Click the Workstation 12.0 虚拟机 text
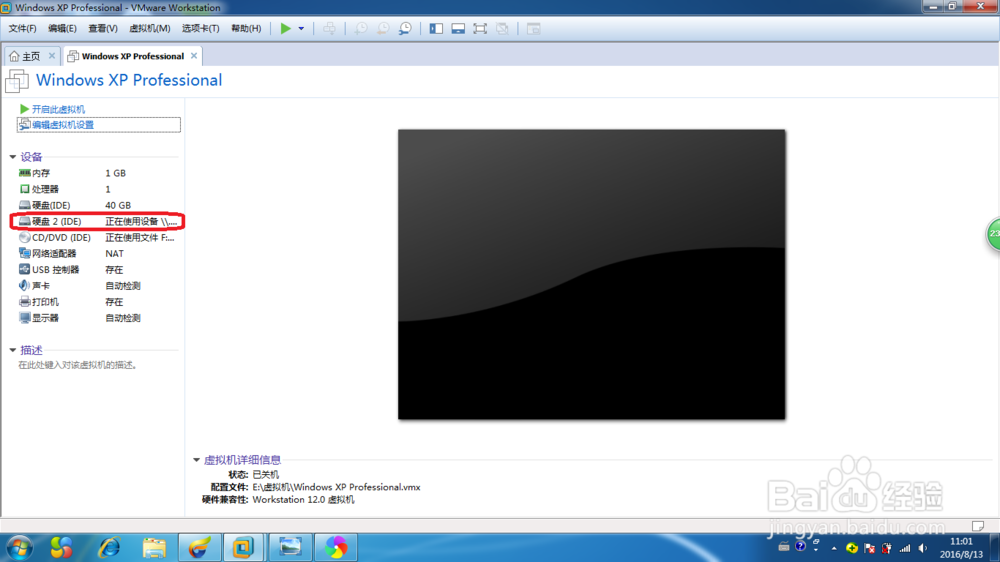Screen dimensions: 1000x562 pyautogui.click(x=304, y=499)
